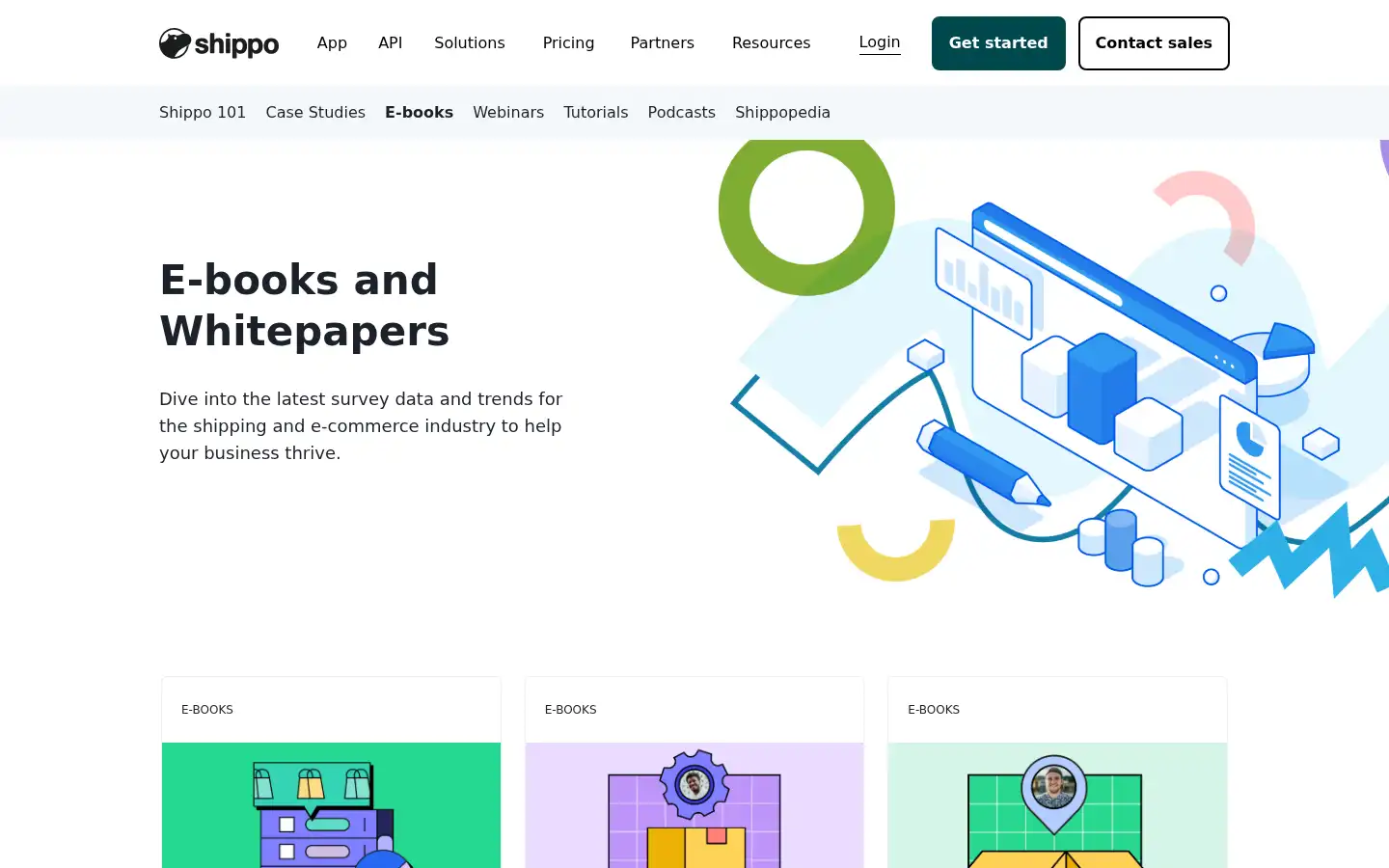Click the Contact sales button
1389x868 pixels.
[1154, 43]
